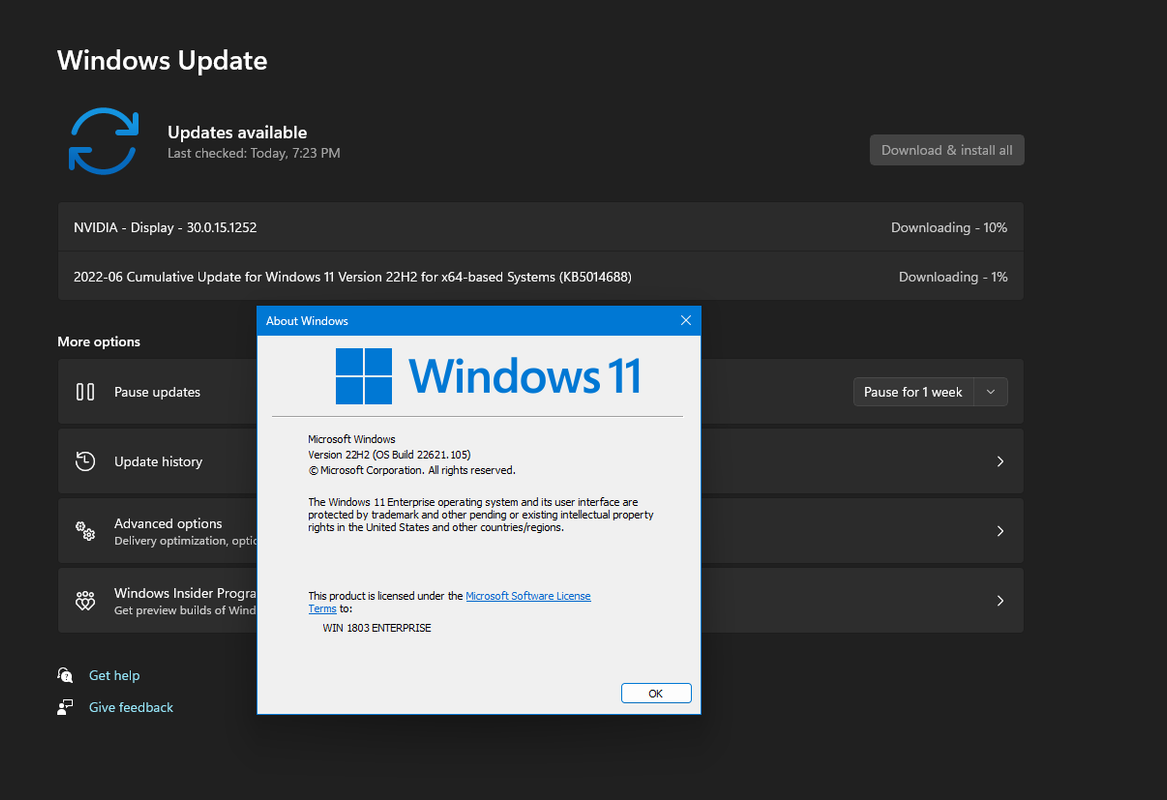
Task: Click Download & install all button
Action: click(x=947, y=150)
